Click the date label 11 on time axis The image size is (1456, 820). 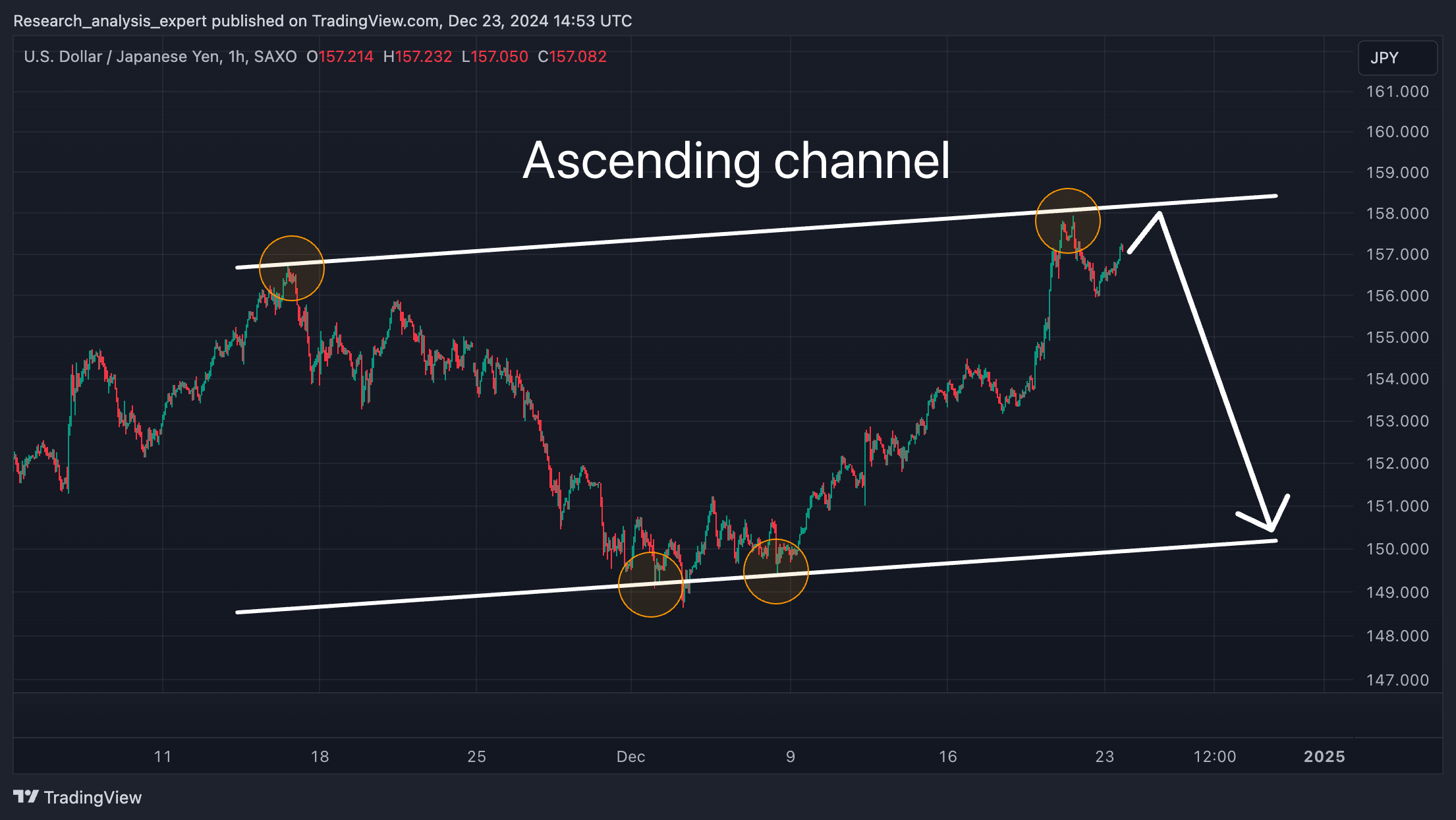tap(163, 757)
